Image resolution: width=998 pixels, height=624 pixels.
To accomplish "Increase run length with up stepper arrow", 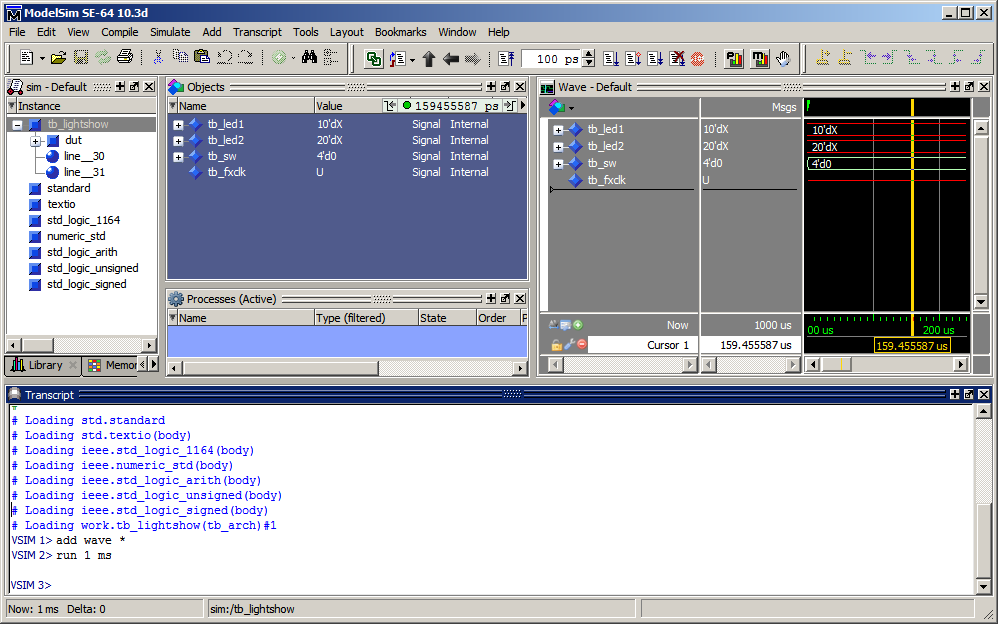I will click(x=589, y=55).
